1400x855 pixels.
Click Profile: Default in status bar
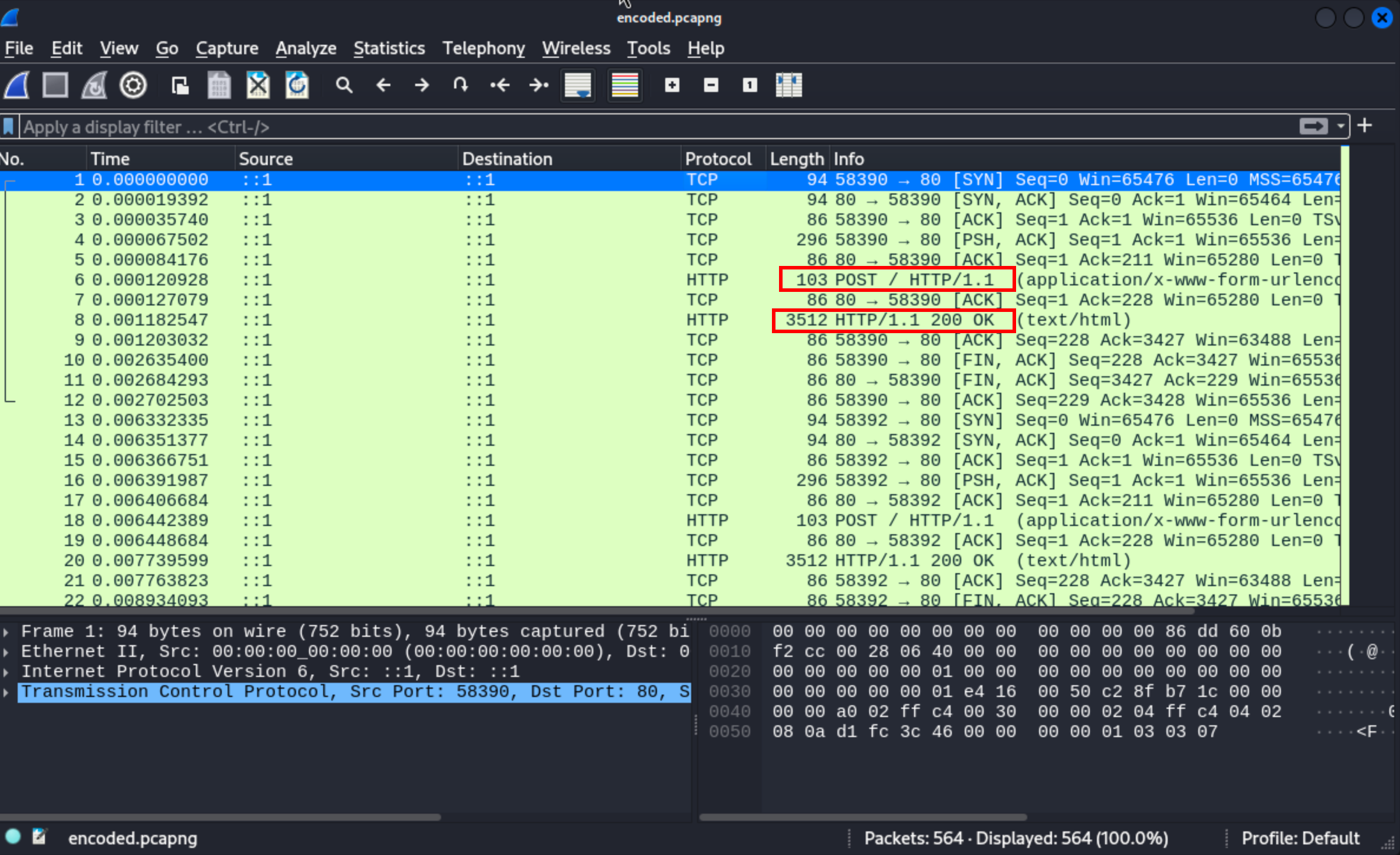1300,838
